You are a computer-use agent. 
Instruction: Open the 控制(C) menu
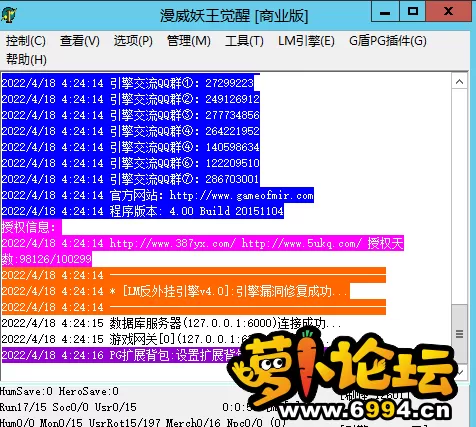click(x=26, y=41)
